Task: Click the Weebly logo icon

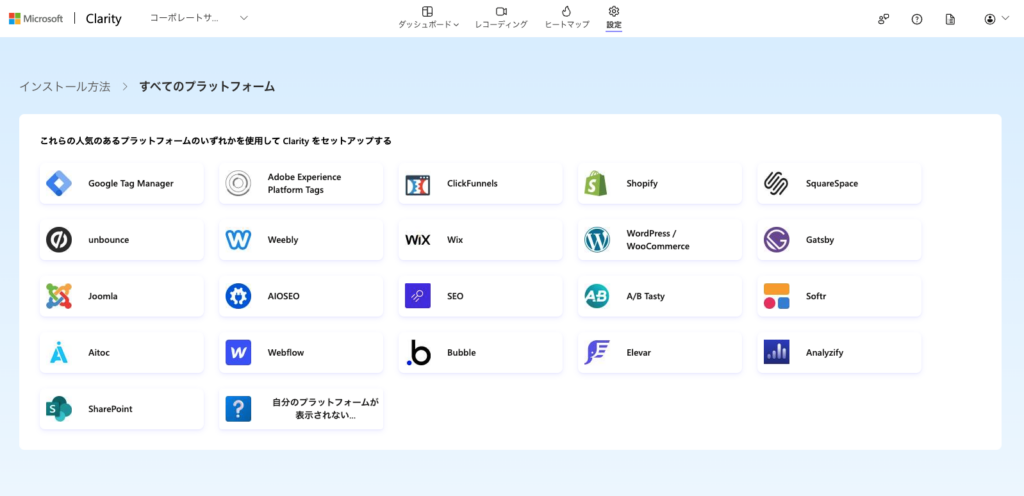Action: [238, 240]
